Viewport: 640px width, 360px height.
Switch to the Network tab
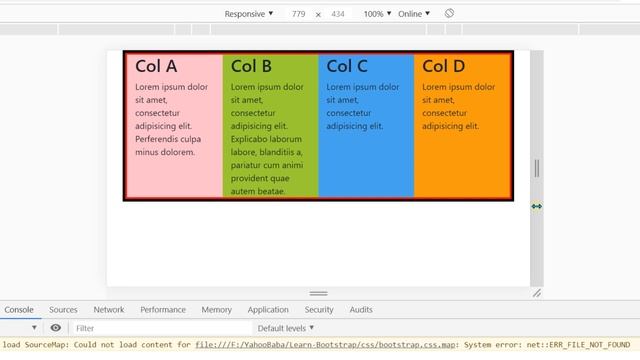[x=109, y=310]
